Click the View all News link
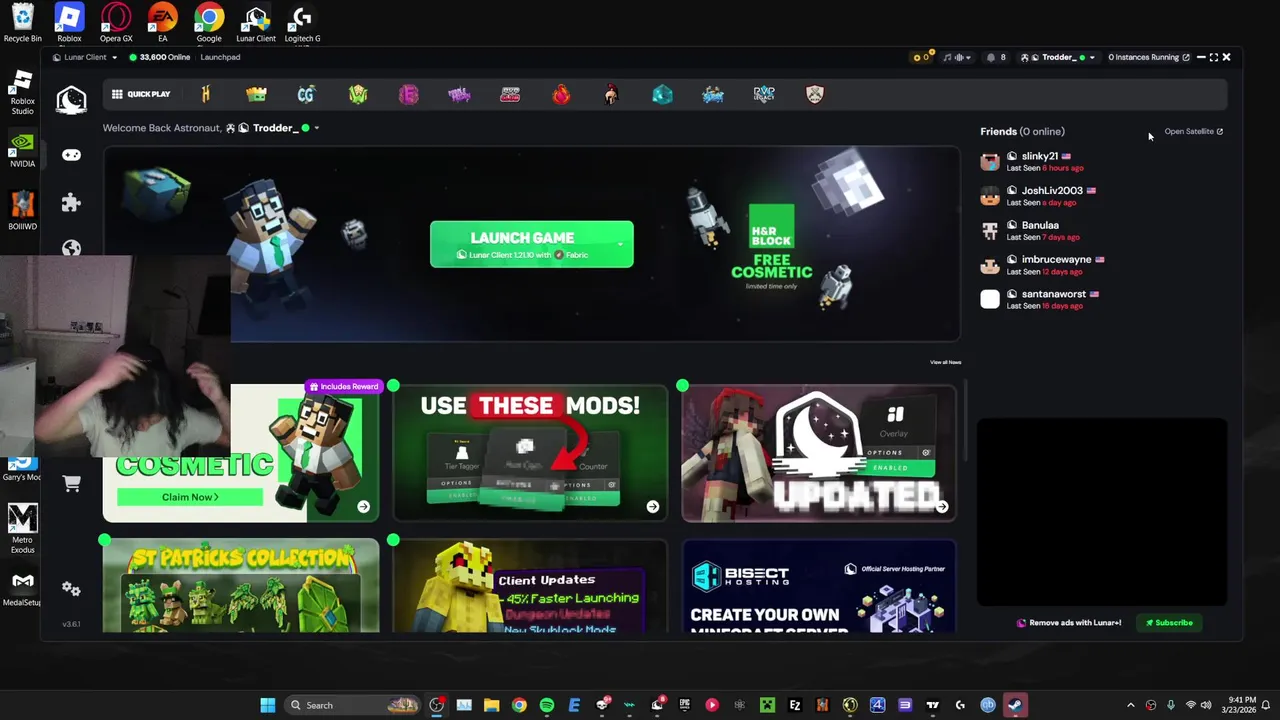 point(945,362)
